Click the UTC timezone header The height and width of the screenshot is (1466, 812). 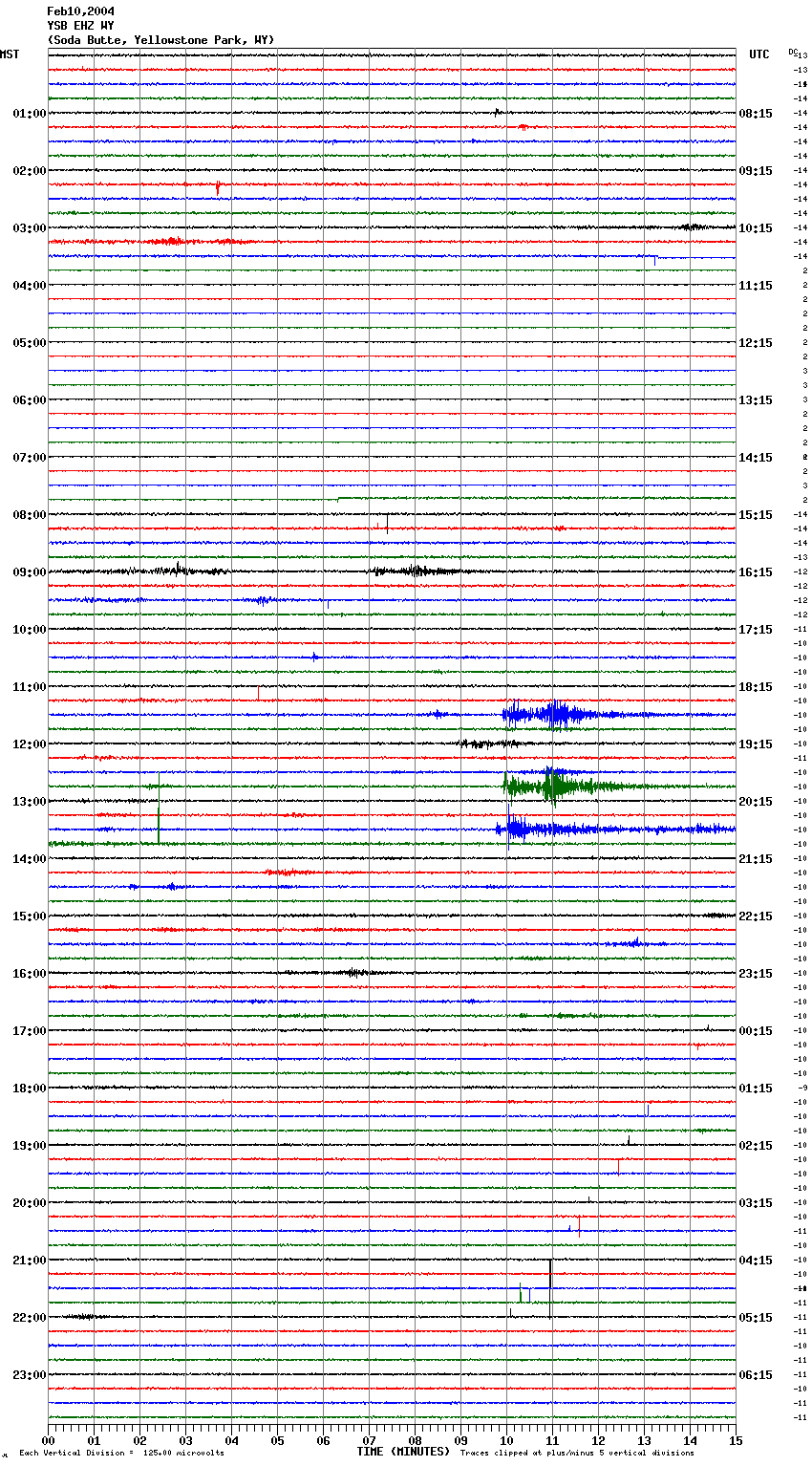759,54
